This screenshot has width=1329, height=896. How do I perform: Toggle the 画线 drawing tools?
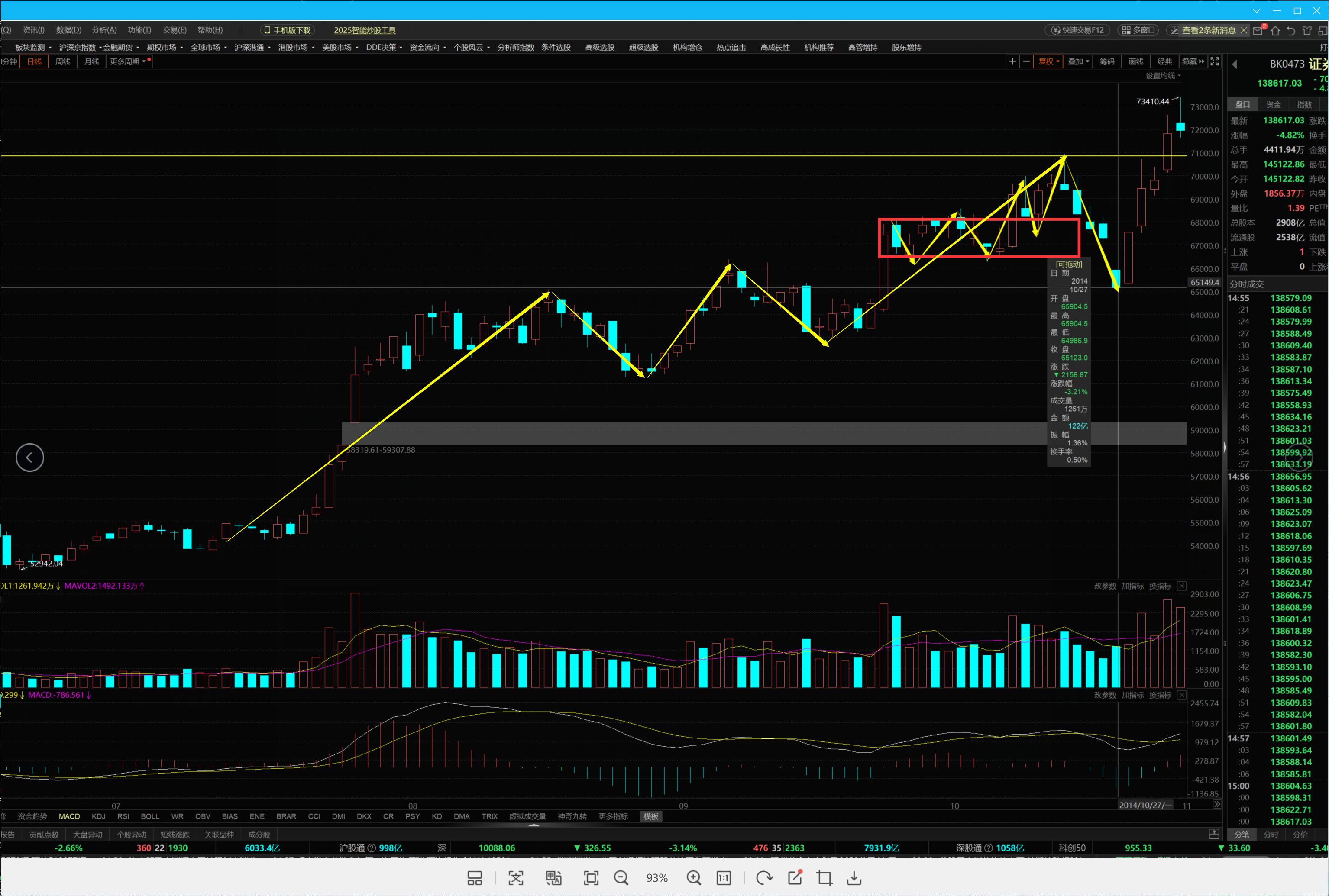click(x=1136, y=61)
